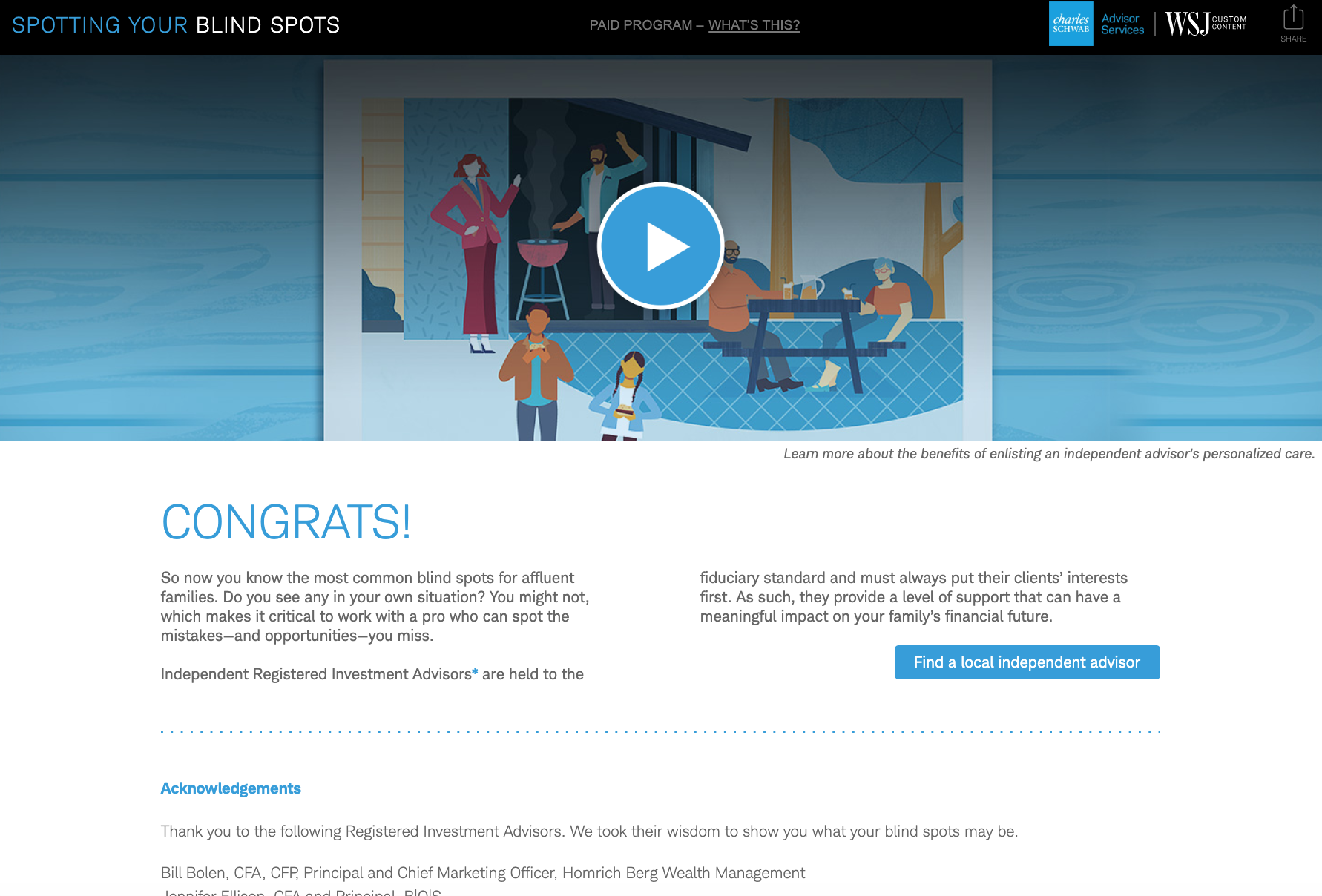Click the "Spotting Your Blind Spots" site title

(x=176, y=25)
